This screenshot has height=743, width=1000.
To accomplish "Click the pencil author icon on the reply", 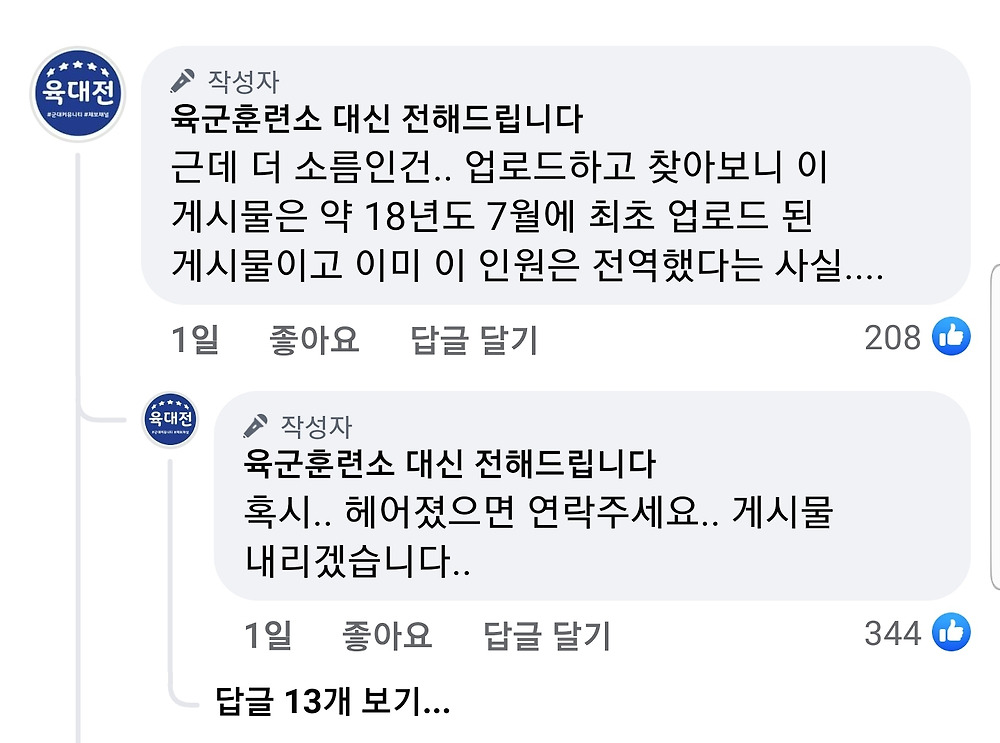I will [x=255, y=425].
